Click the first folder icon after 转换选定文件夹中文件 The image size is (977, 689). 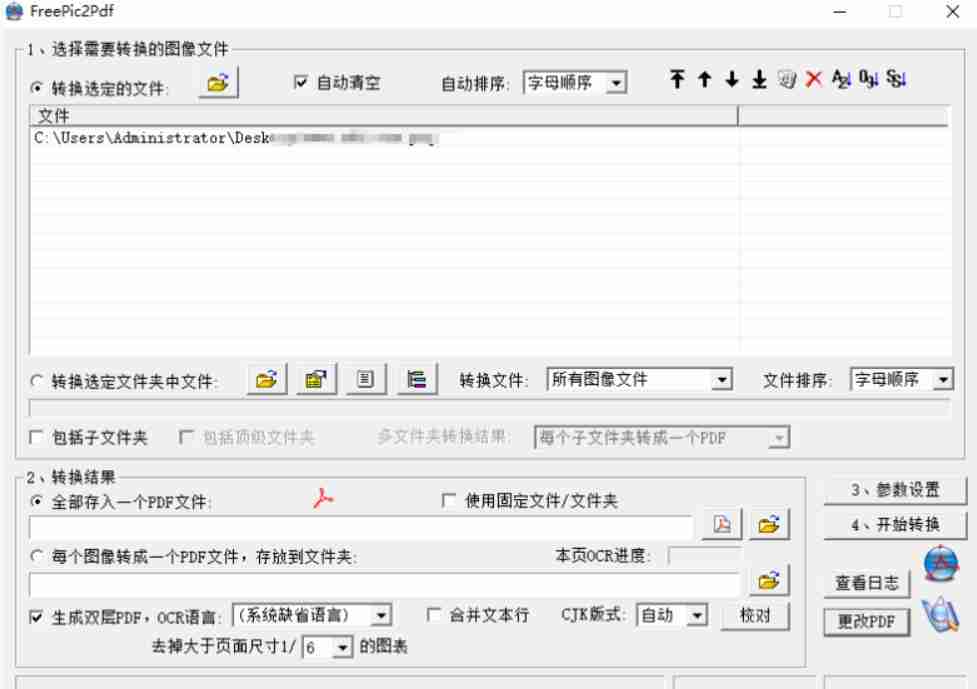pos(267,379)
